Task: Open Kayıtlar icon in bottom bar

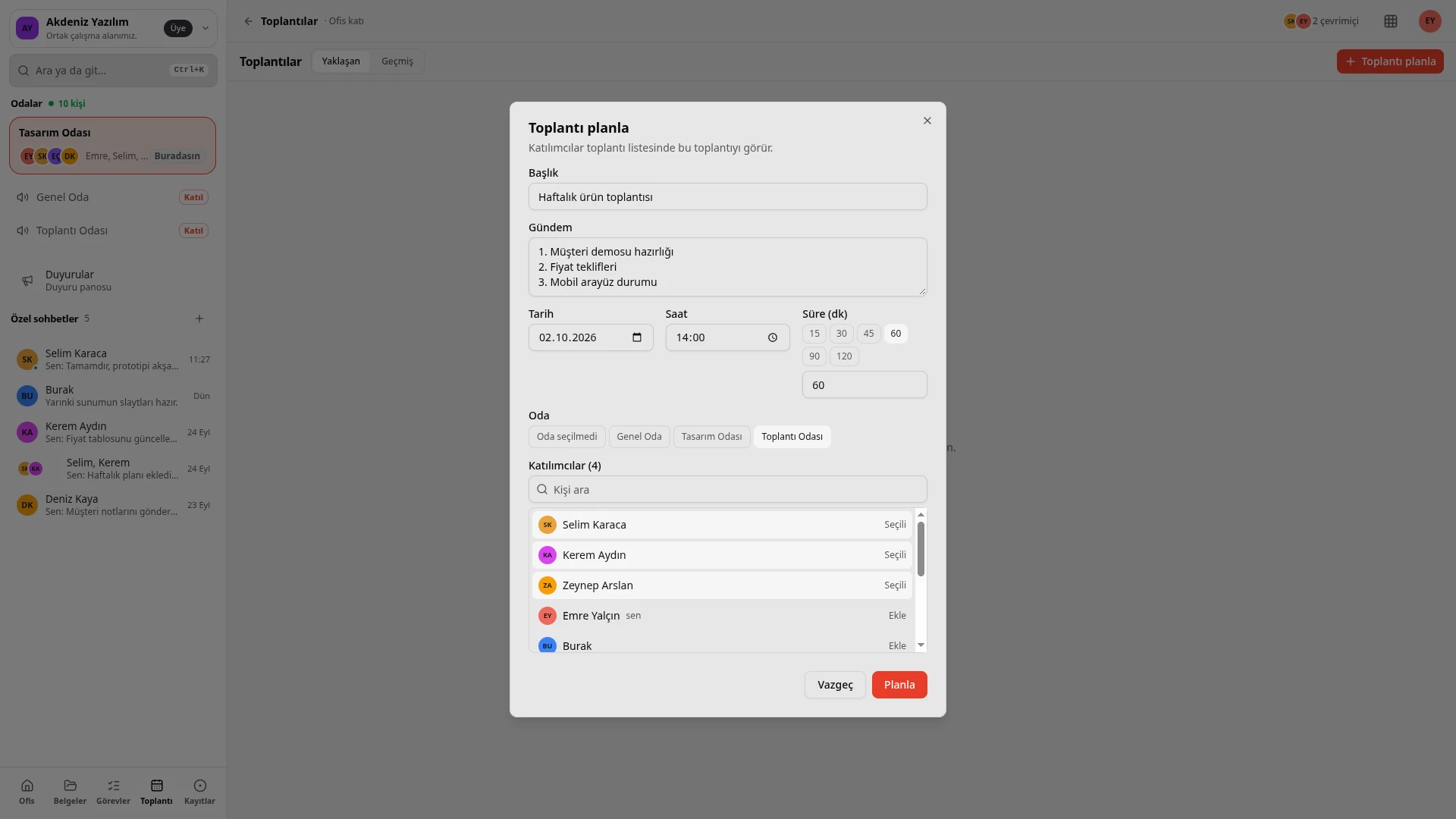Action: (x=199, y=791)
